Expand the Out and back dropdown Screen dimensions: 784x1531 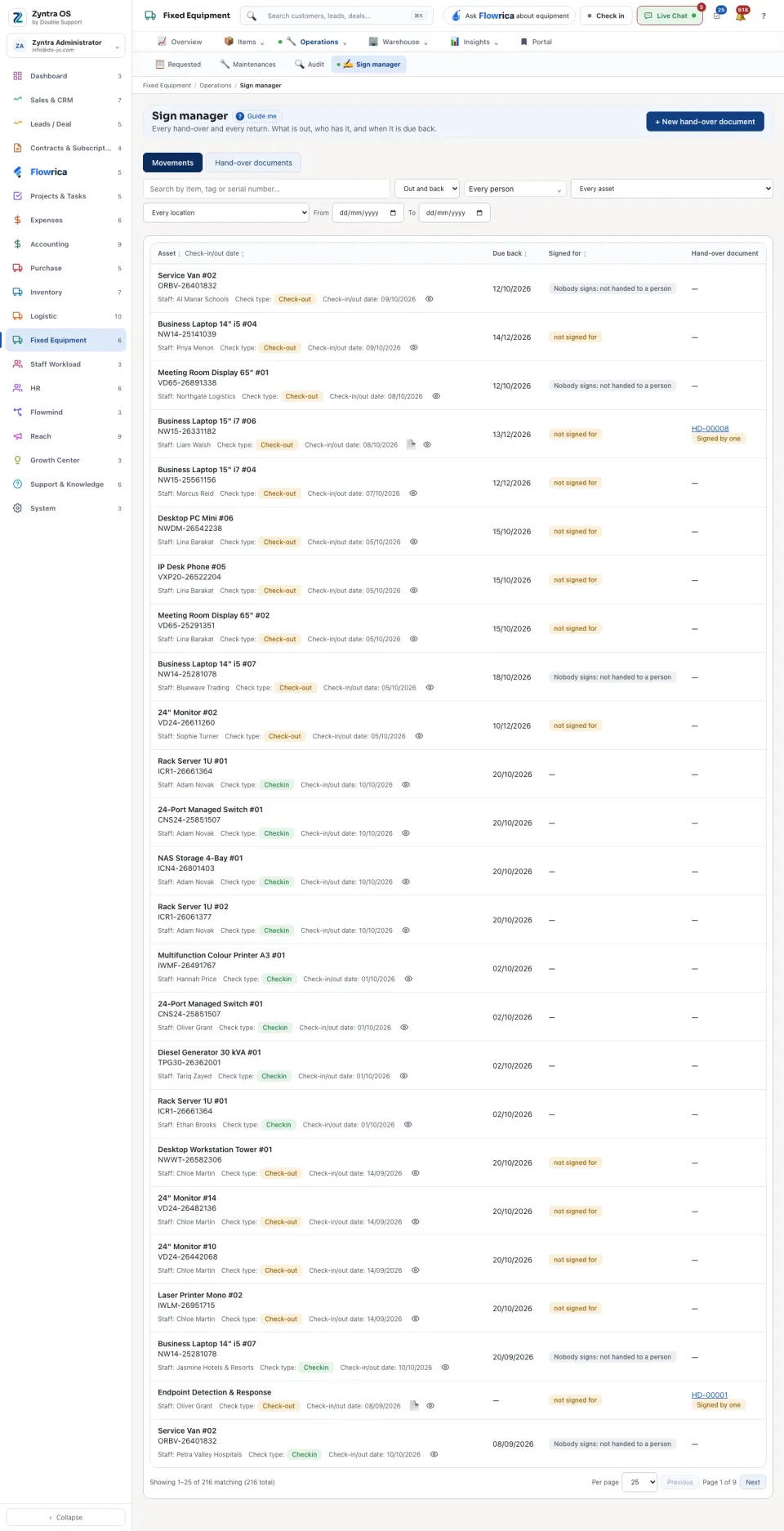[x=427, y=189]
